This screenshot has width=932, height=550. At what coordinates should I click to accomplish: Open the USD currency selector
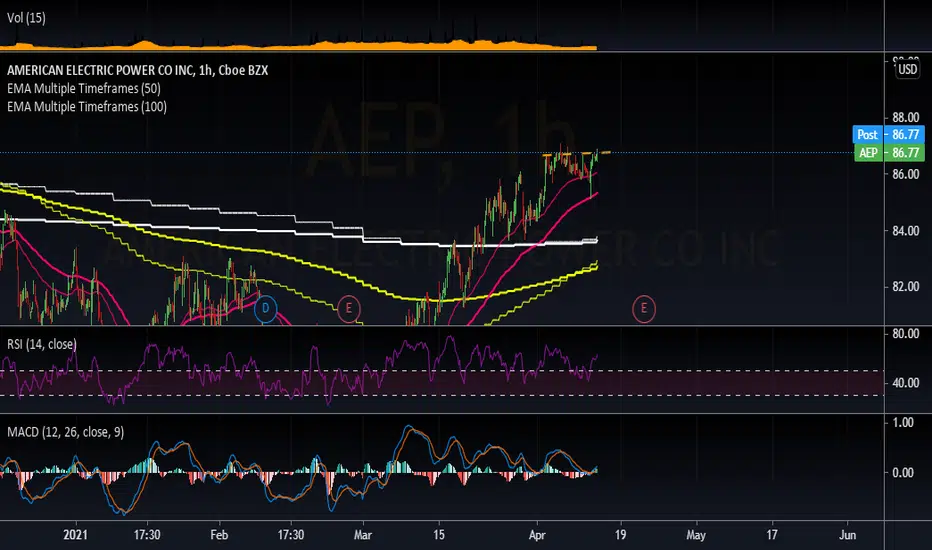908,70
